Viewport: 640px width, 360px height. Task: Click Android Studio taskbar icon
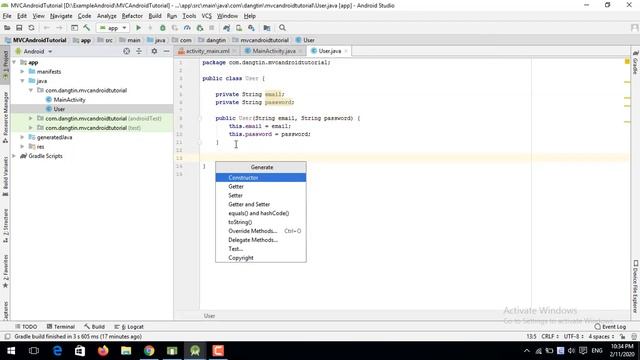pos(195,351)
